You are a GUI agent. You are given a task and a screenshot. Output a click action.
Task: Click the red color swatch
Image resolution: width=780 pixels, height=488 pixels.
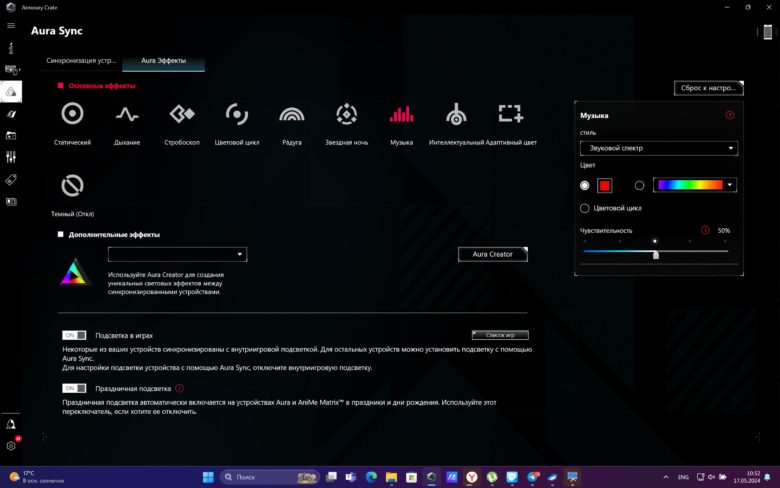[x=604, y=186]
